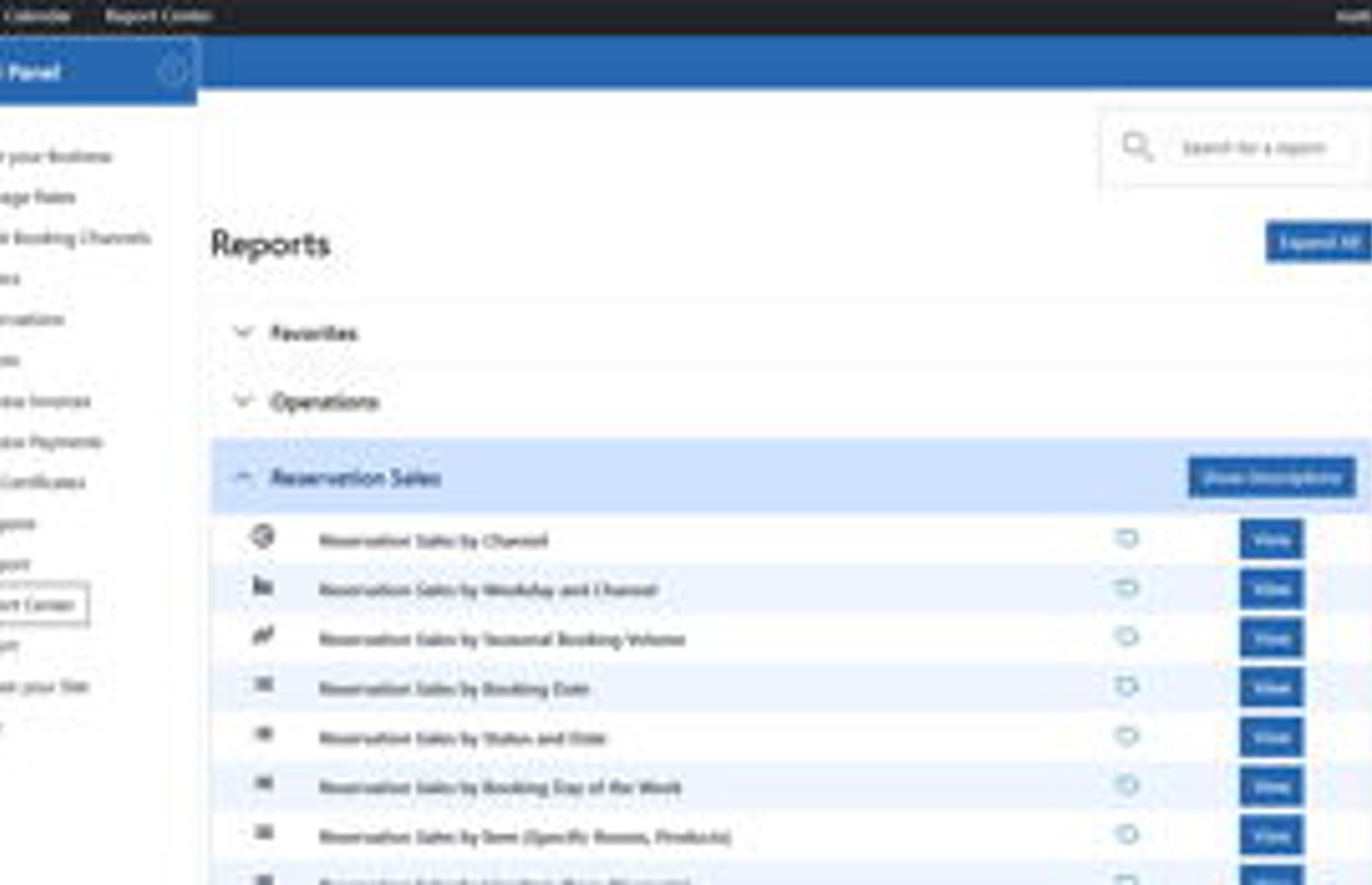Viewport: 1372px width, 885px height.
Task: Click 'Reservation Sales by Channel' report name
Action: 433,540
